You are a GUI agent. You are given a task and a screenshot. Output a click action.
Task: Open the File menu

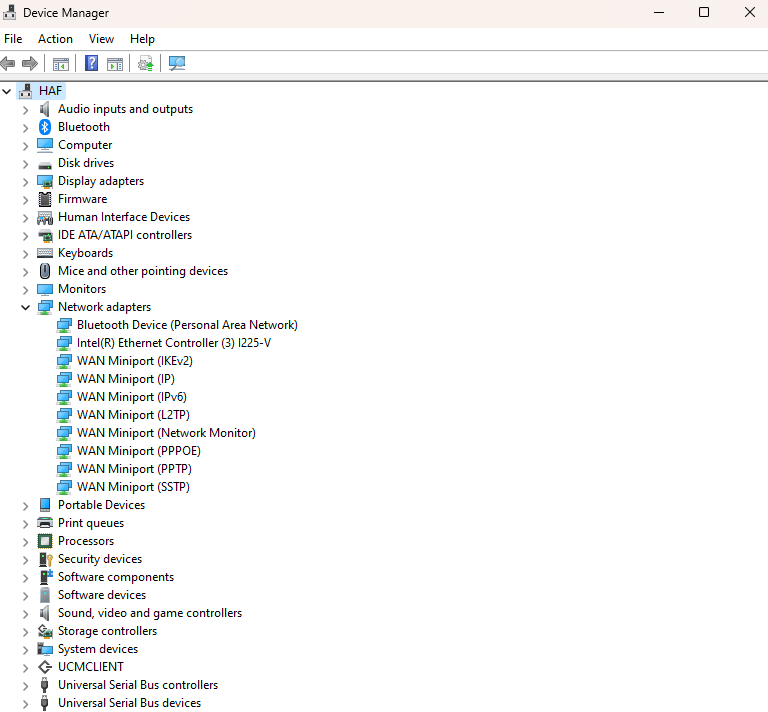(x=13, y=39)
